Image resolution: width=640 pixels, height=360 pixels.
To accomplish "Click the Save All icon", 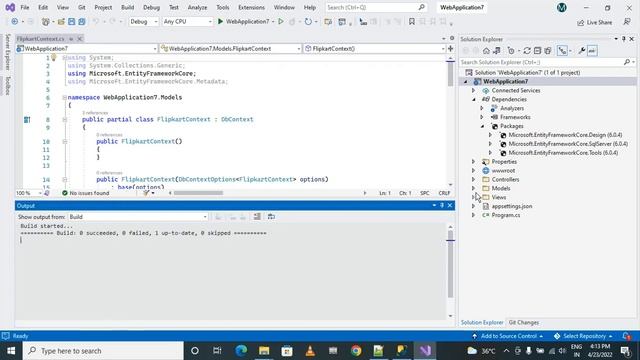I will (82, 22).
